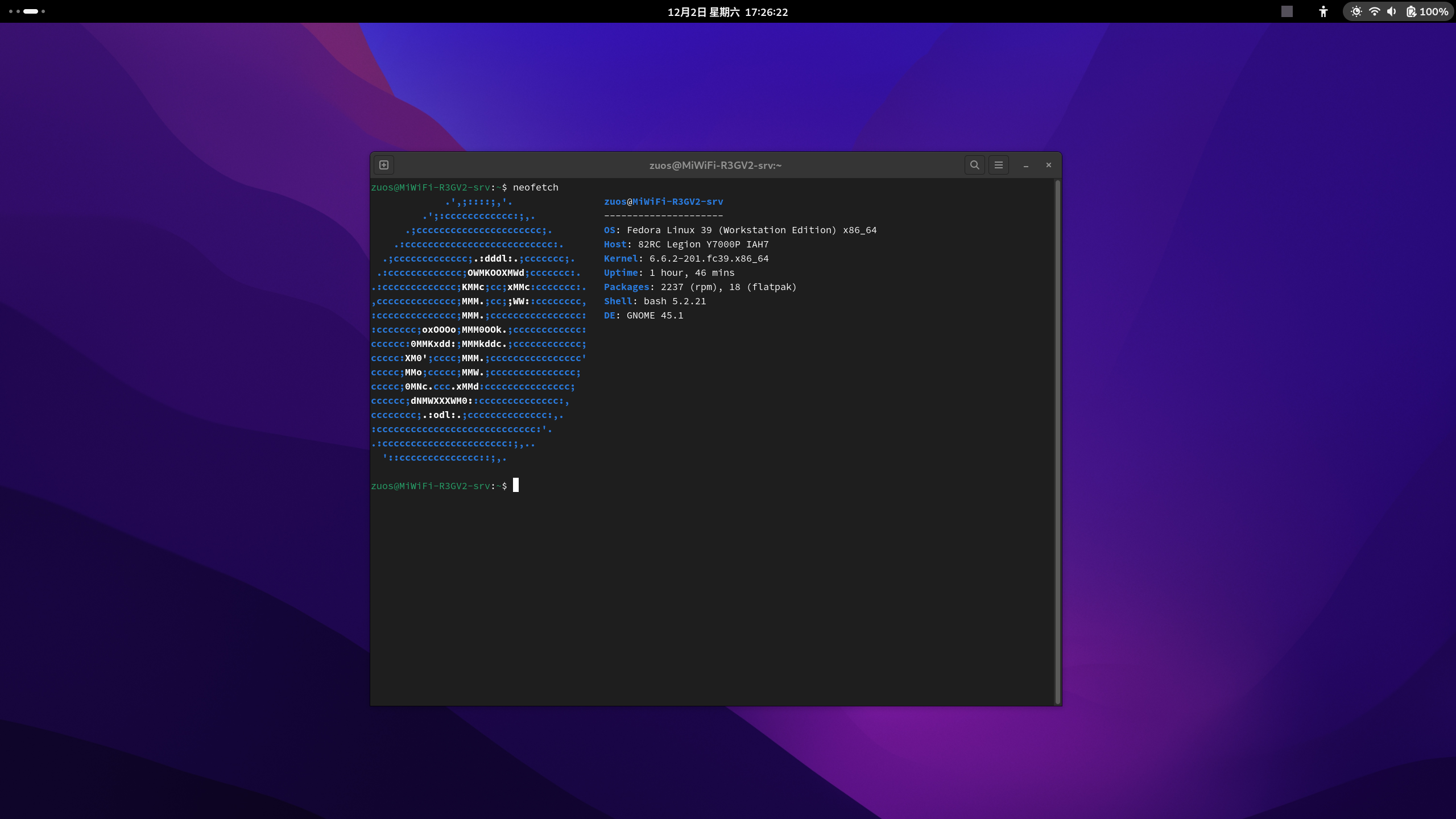
Task: Close the terminal window
Action: point(1048,165)
